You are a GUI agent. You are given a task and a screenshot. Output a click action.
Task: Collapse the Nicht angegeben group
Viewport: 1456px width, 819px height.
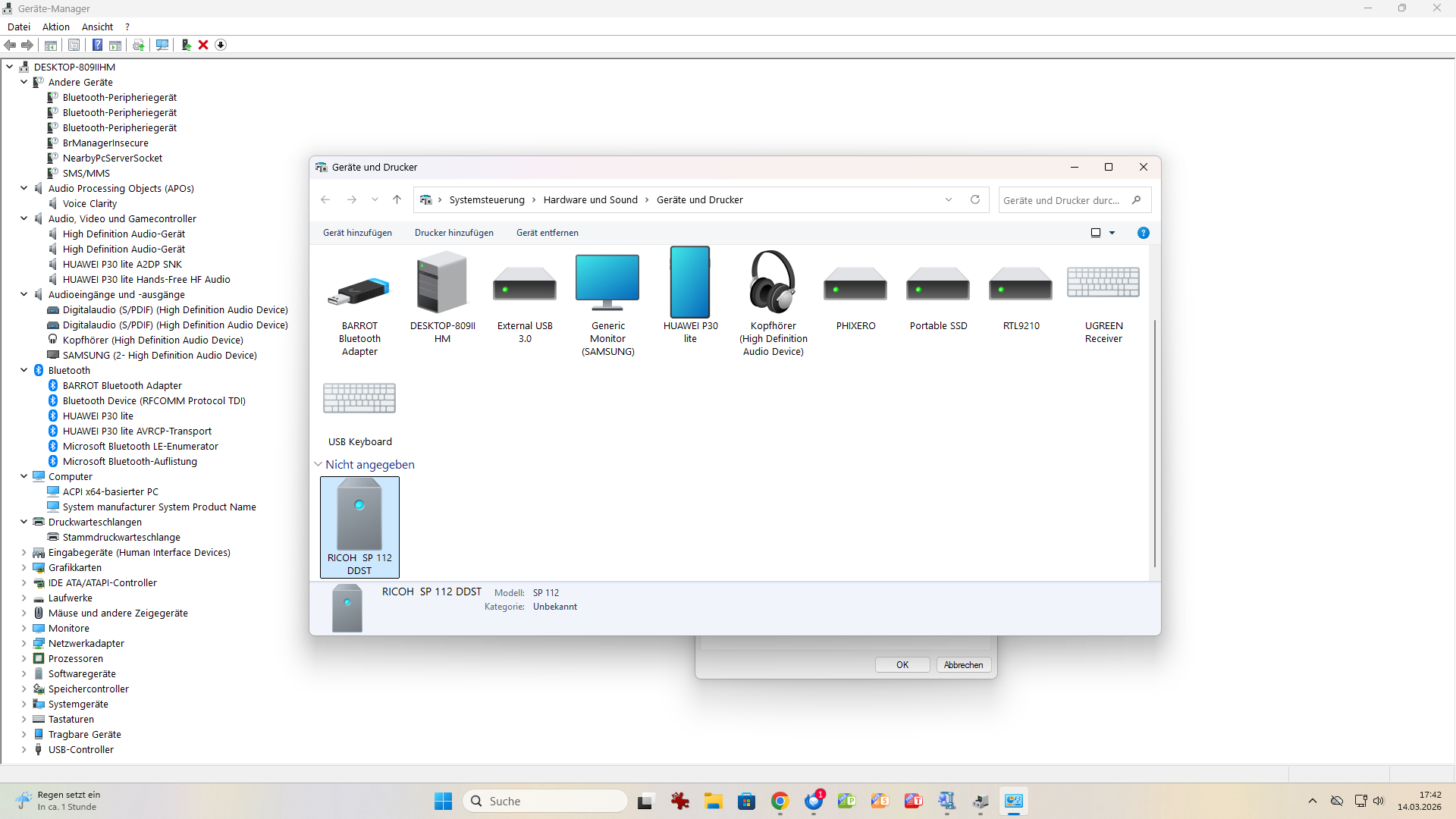tap(318, 464)
